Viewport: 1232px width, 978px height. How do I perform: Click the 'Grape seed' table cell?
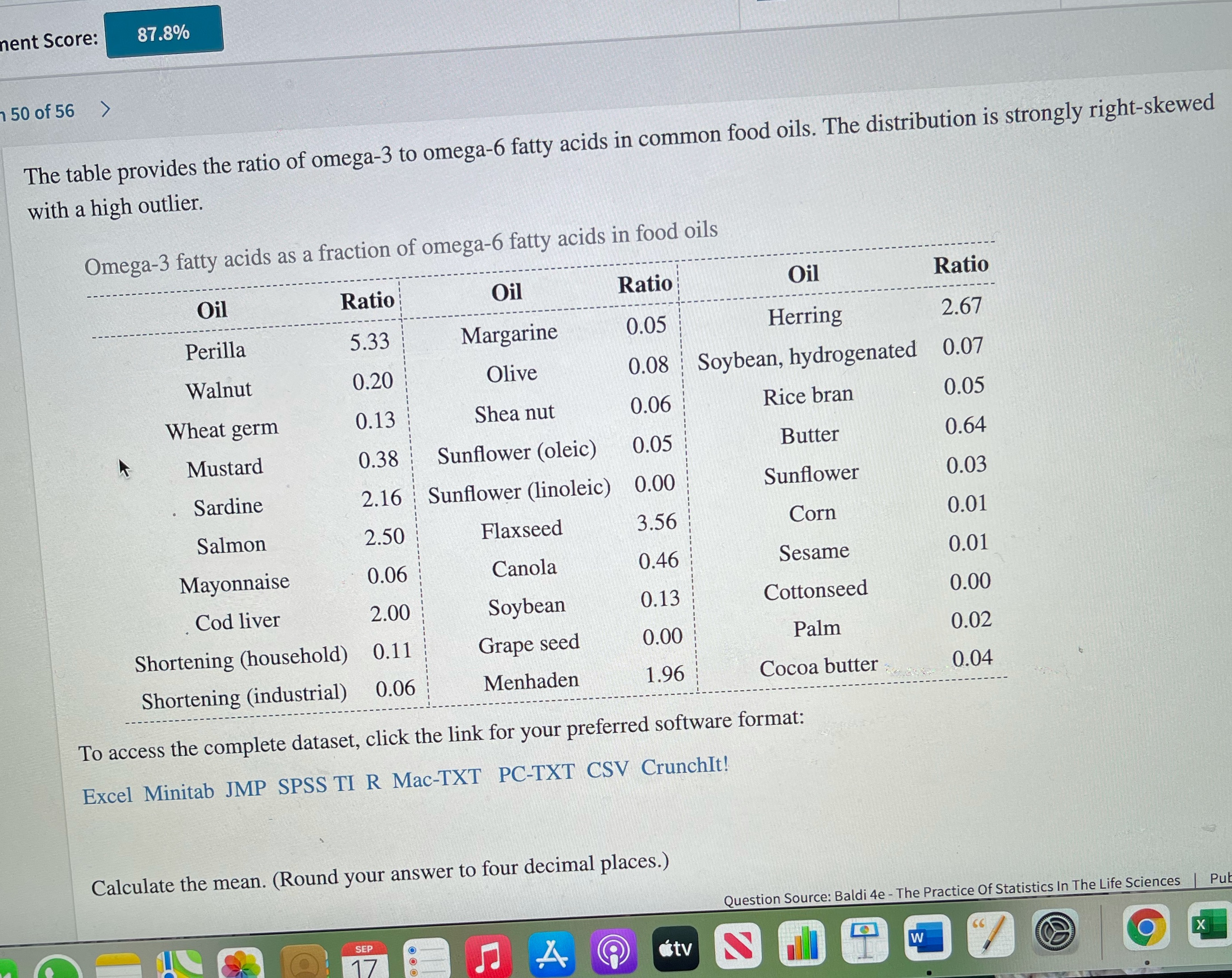(x=528, y=645)
